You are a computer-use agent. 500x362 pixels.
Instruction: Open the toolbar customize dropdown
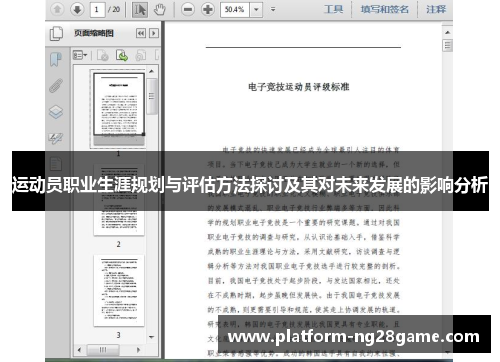[x=273, y=9]
